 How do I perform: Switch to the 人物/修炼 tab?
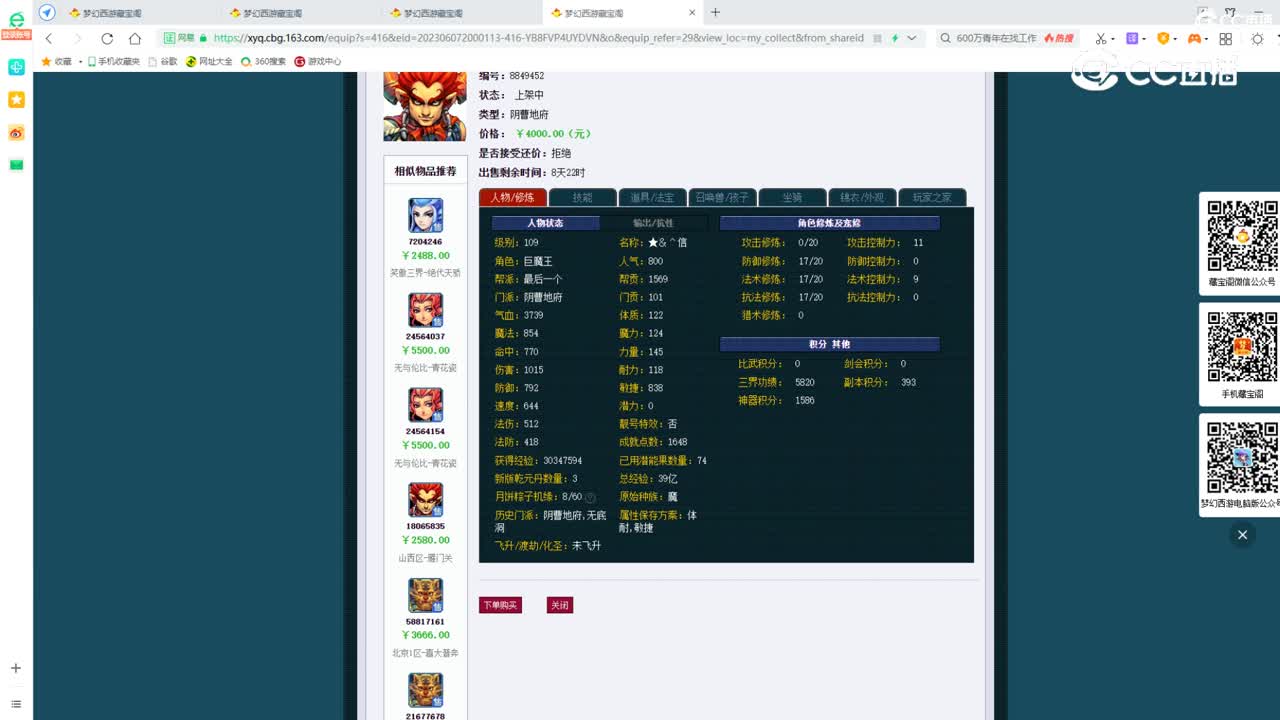513,197
